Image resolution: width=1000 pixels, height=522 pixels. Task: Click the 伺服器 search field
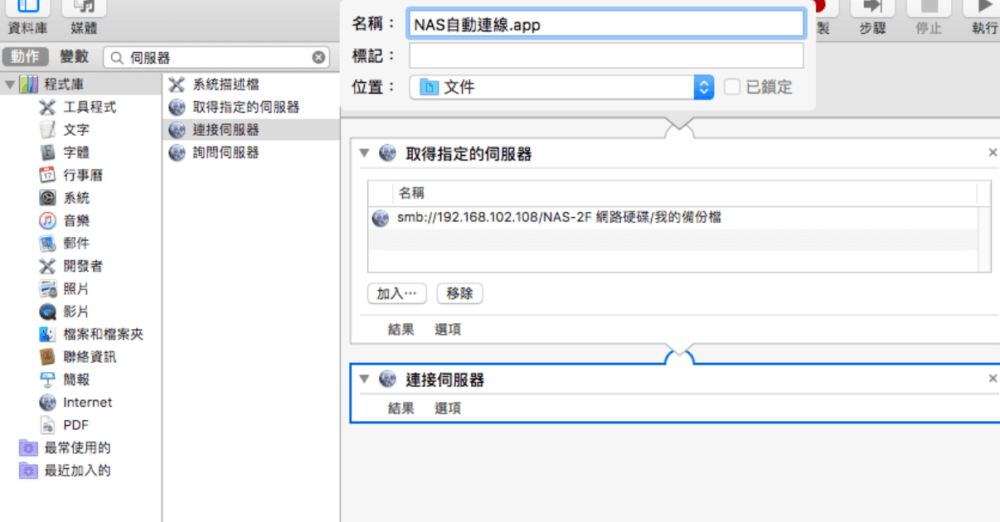217,57
